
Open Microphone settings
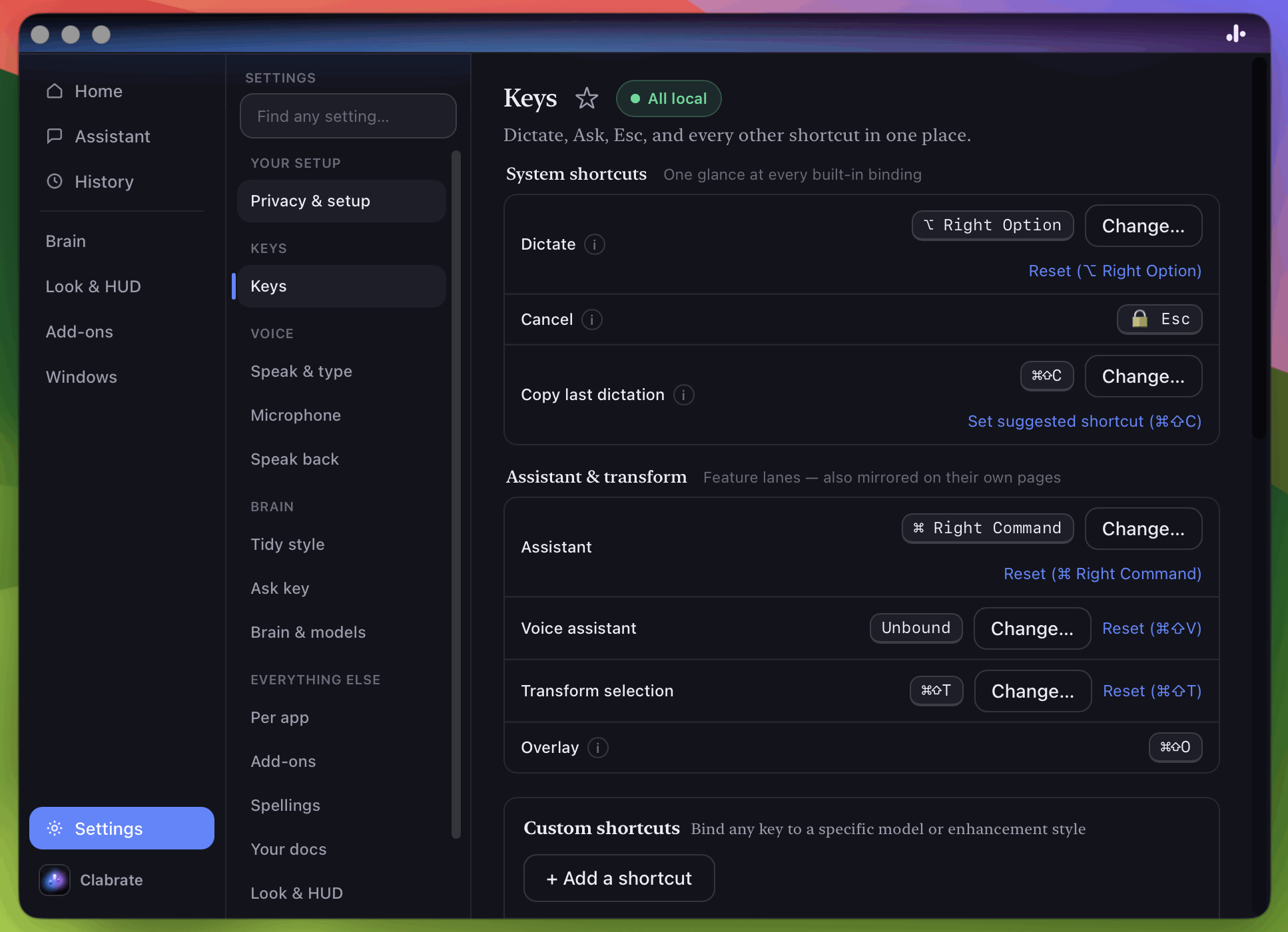[296, 415]
